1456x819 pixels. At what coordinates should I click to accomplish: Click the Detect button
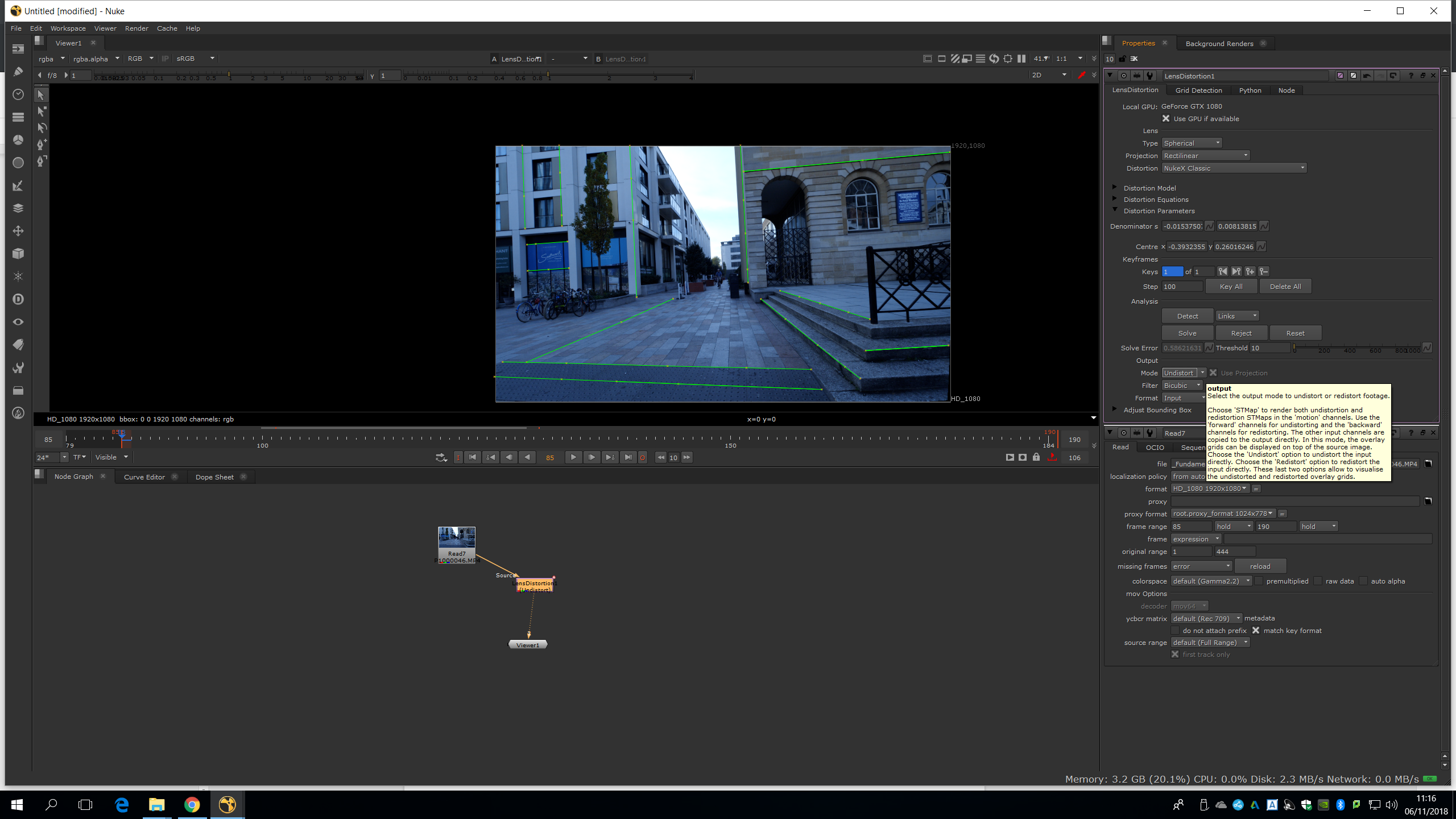tap(1187, 316)
